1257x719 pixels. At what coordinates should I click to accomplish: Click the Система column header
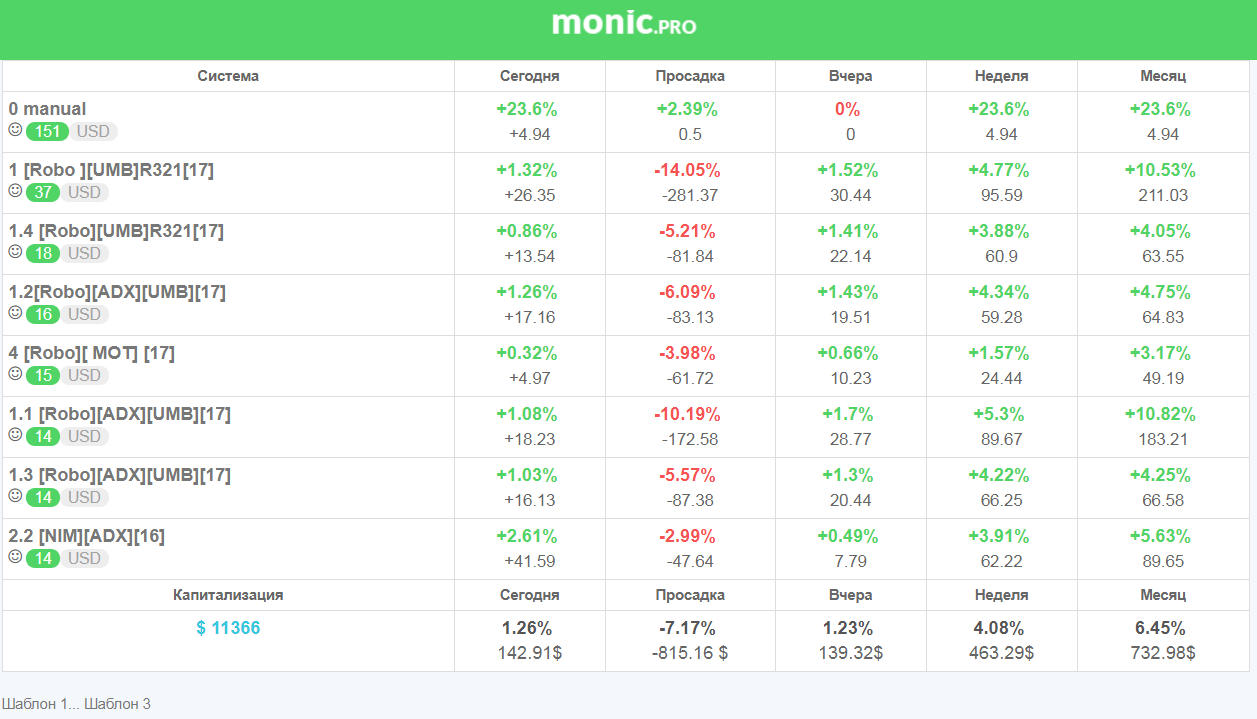(228, 76)
